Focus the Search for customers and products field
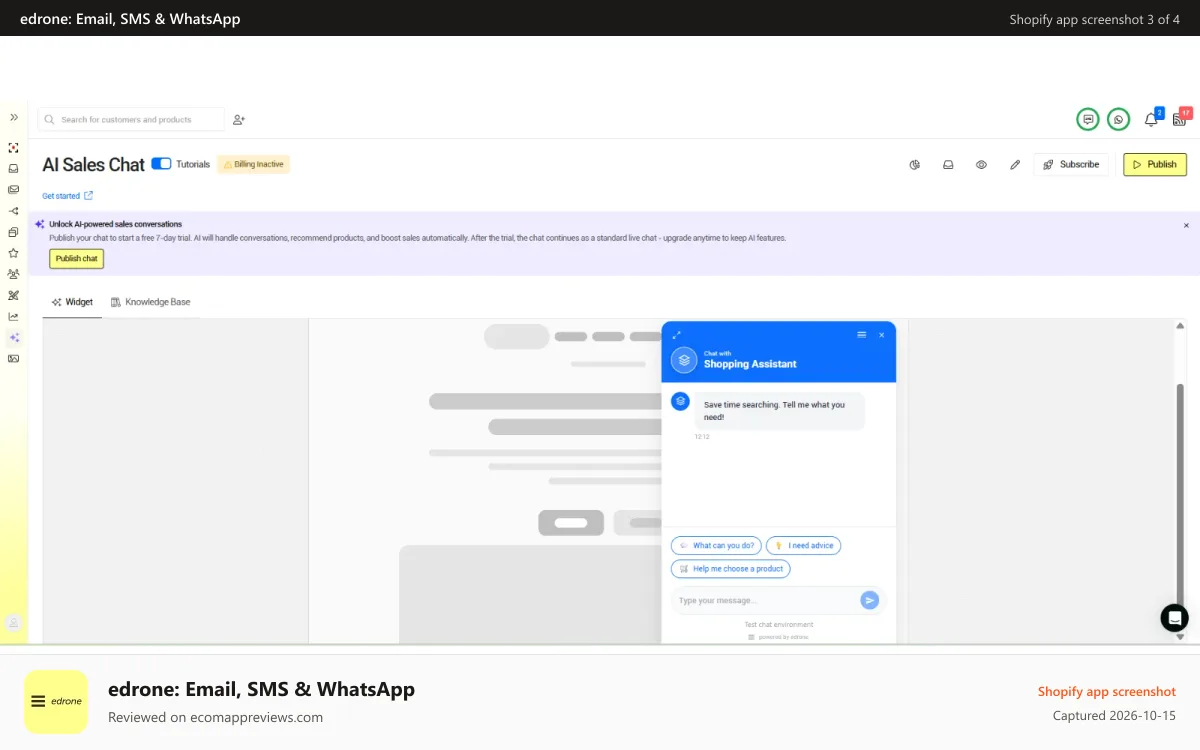 click(131, 119)
